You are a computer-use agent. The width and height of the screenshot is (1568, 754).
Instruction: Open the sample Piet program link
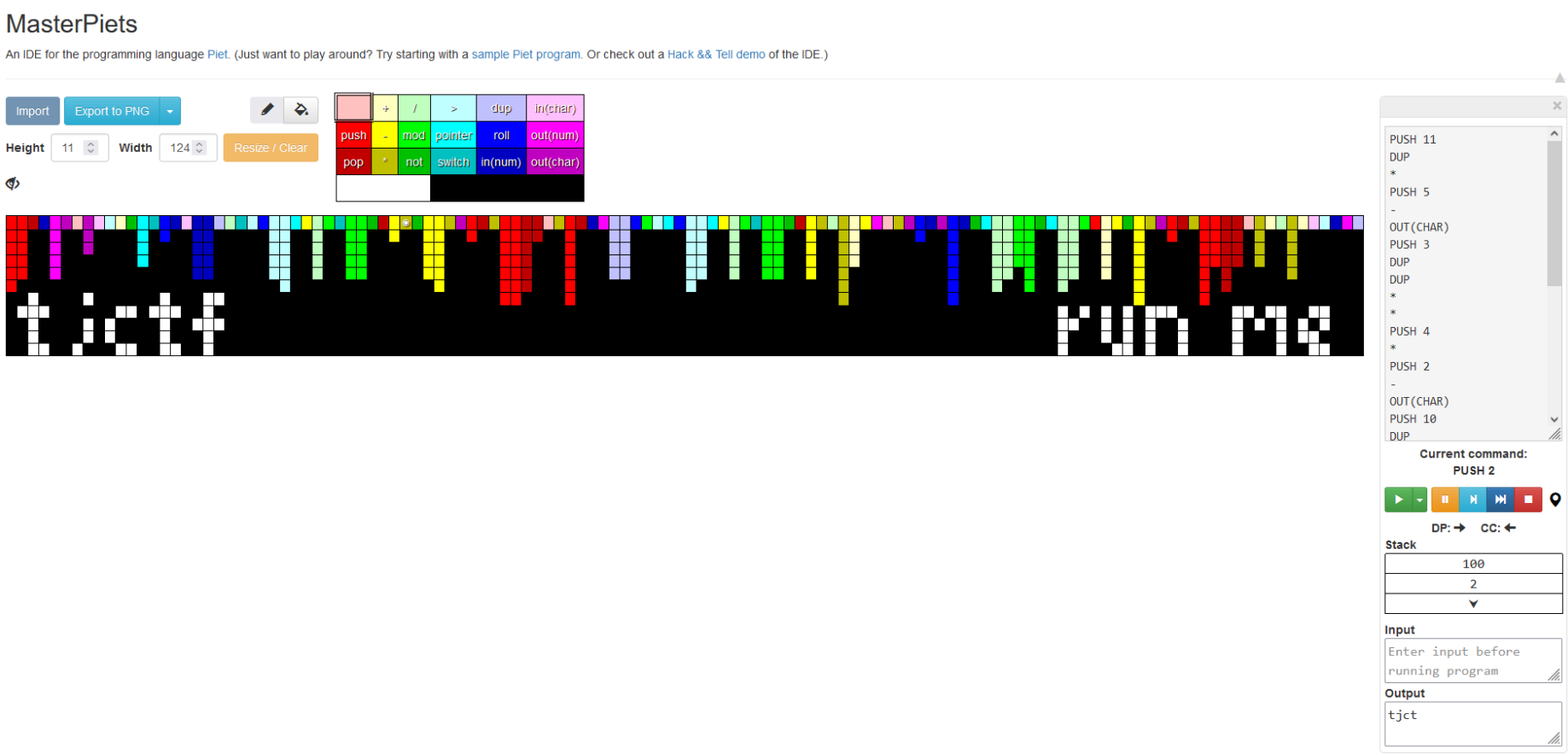[x=527, y=54]
